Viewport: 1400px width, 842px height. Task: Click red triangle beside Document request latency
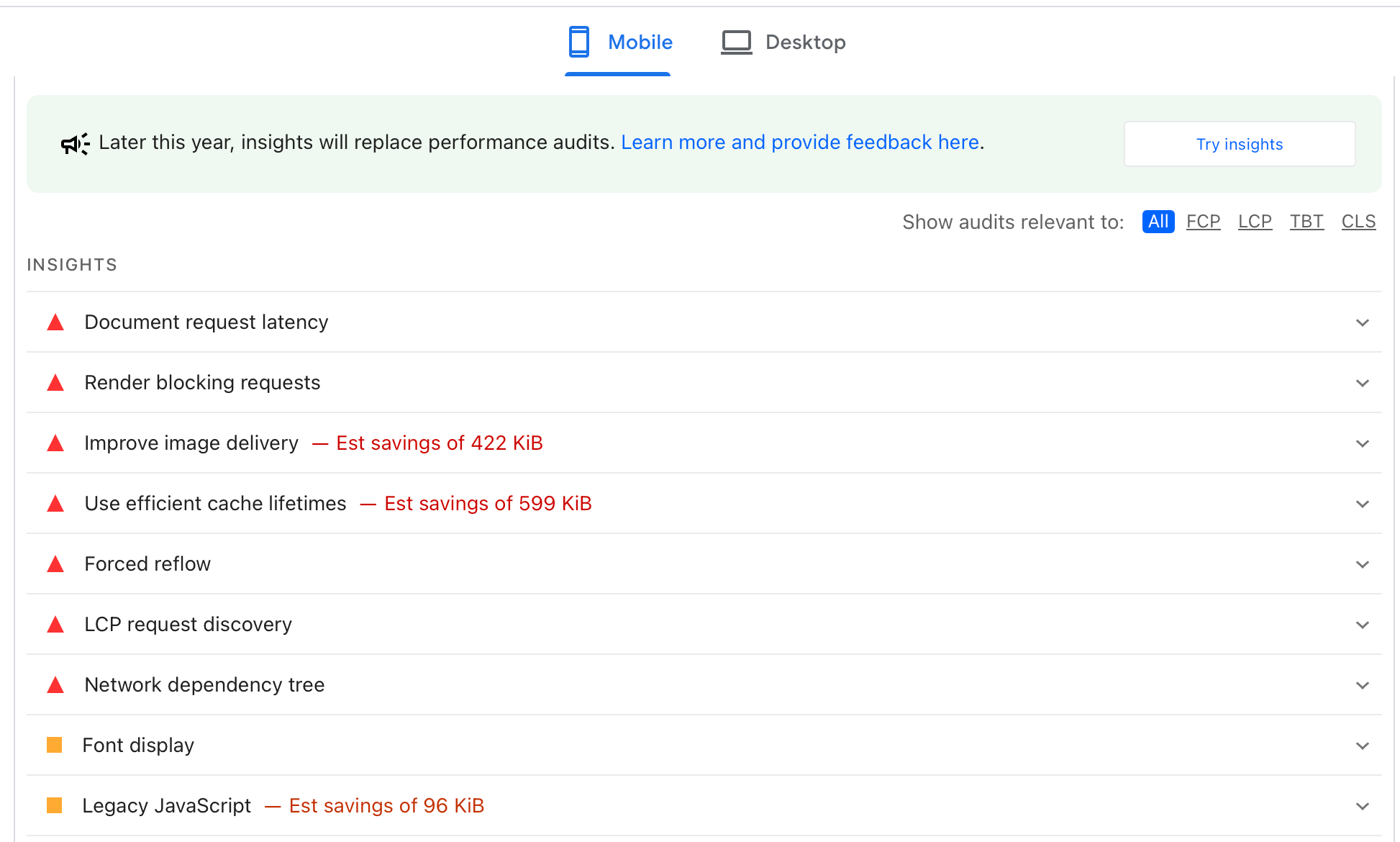coord(55,322)
